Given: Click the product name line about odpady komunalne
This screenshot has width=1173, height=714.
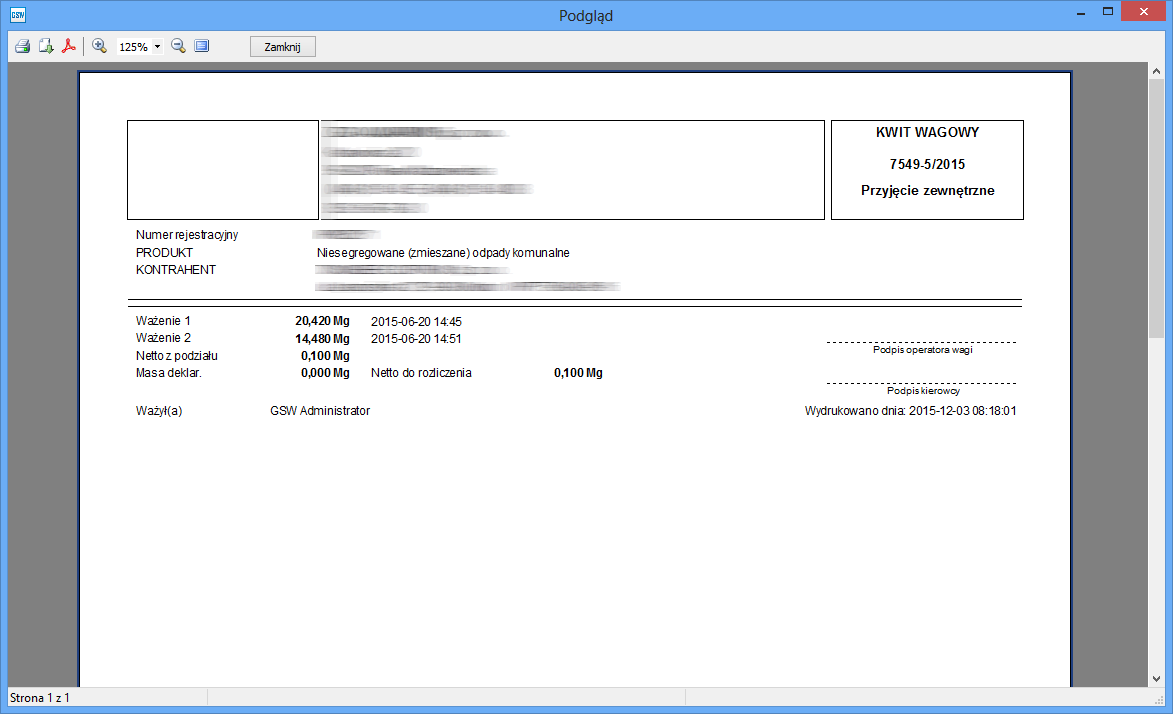Looking at the screenshot, I should coord(442,253).
